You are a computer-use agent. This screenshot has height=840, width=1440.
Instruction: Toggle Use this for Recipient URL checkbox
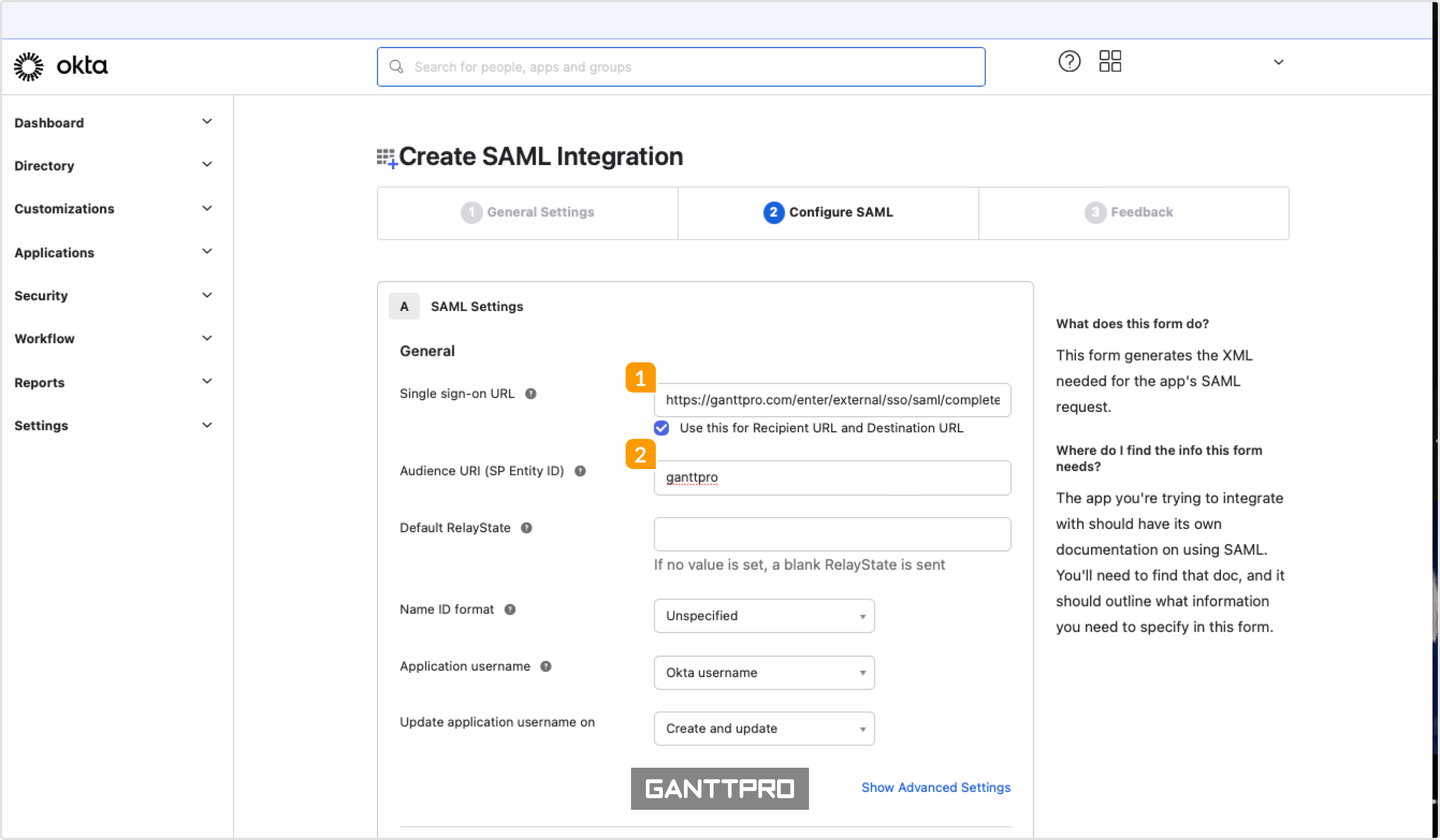[661, 428]
